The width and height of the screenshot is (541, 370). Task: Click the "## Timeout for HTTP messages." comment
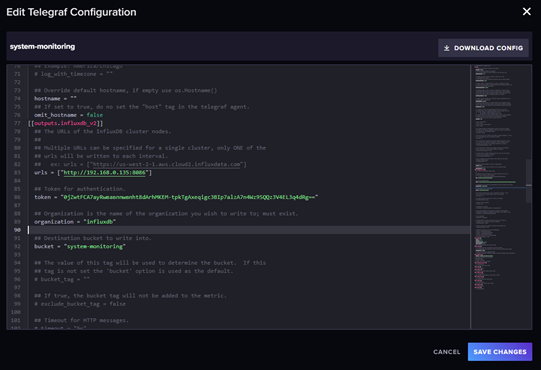point(81,320)
